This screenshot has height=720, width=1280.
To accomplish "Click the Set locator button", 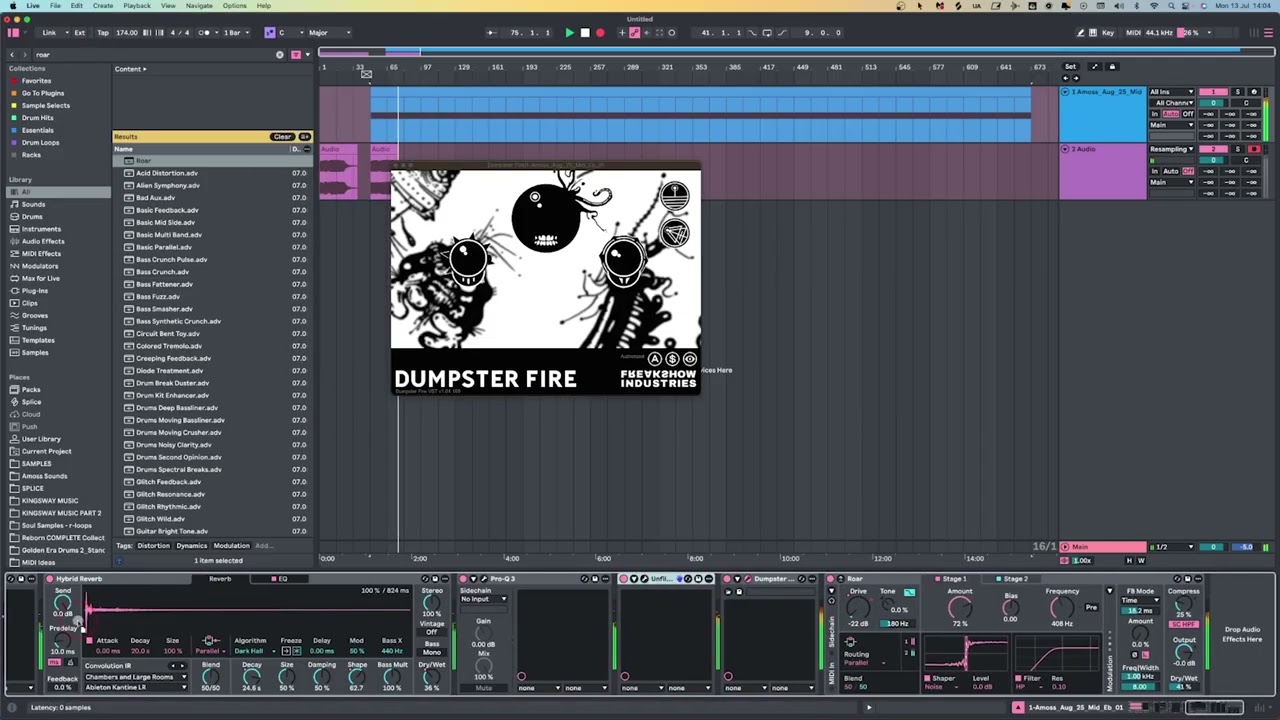I will pyautogui.click(x=1070, y=67).
